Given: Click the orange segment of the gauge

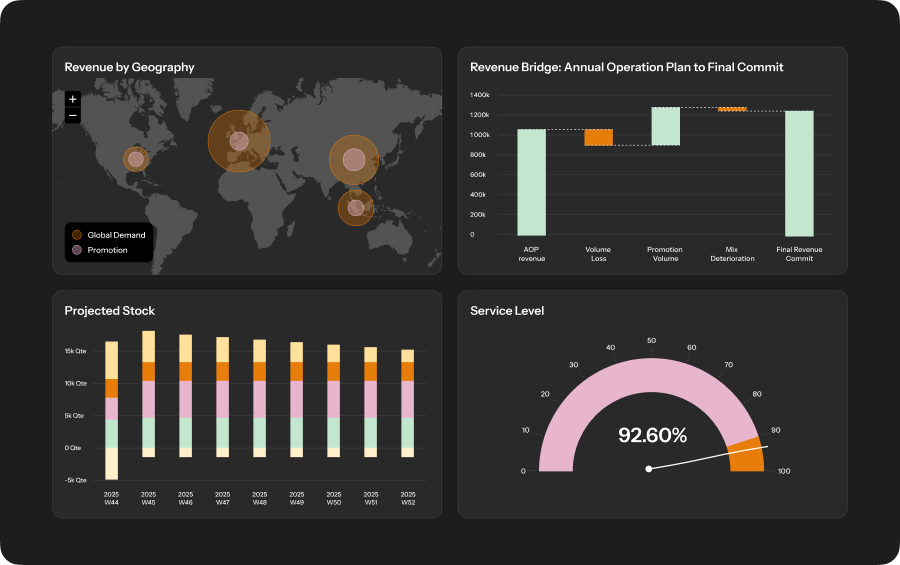Looking at the screenshot, I should 744,454.
